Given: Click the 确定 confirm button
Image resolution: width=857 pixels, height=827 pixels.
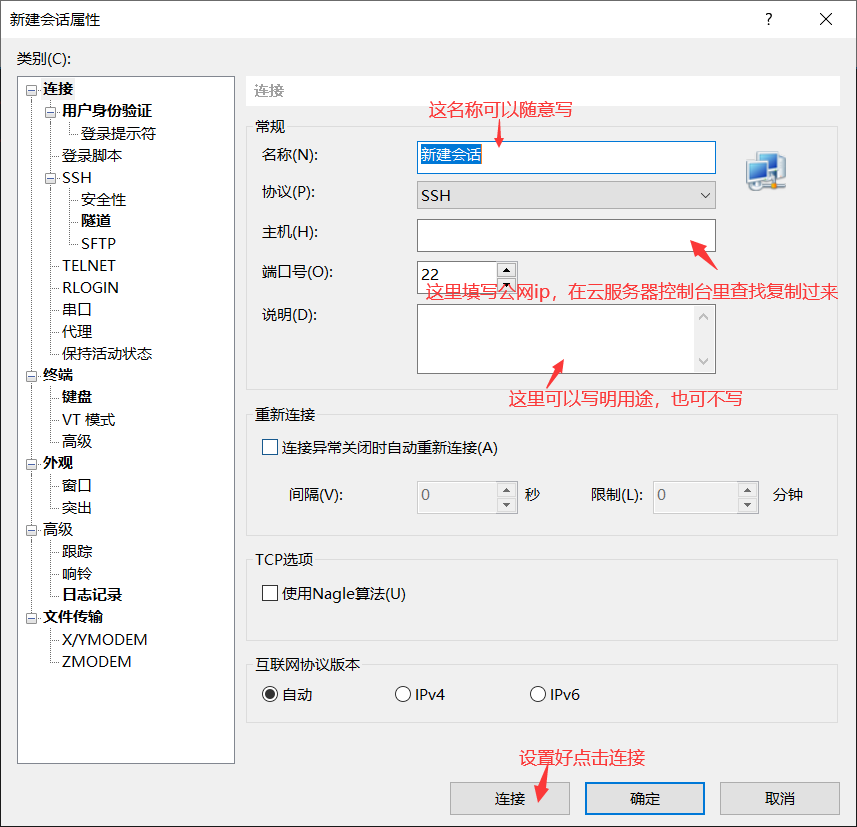Looking at the screenshot, I should click(x=644, y=798).
